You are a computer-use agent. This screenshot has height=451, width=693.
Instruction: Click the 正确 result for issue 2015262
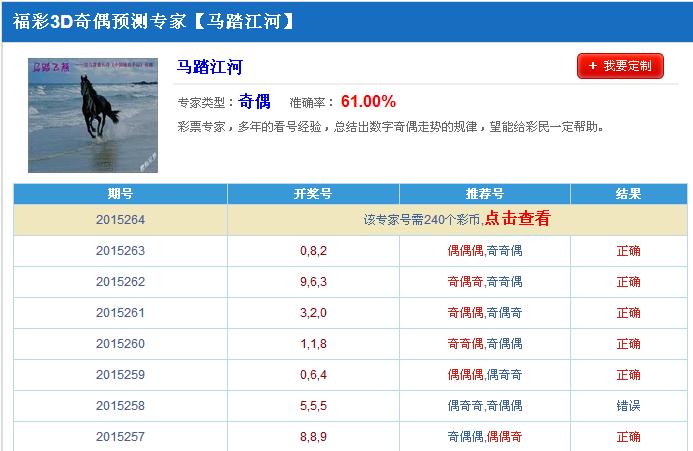click(x=628, y=282)
